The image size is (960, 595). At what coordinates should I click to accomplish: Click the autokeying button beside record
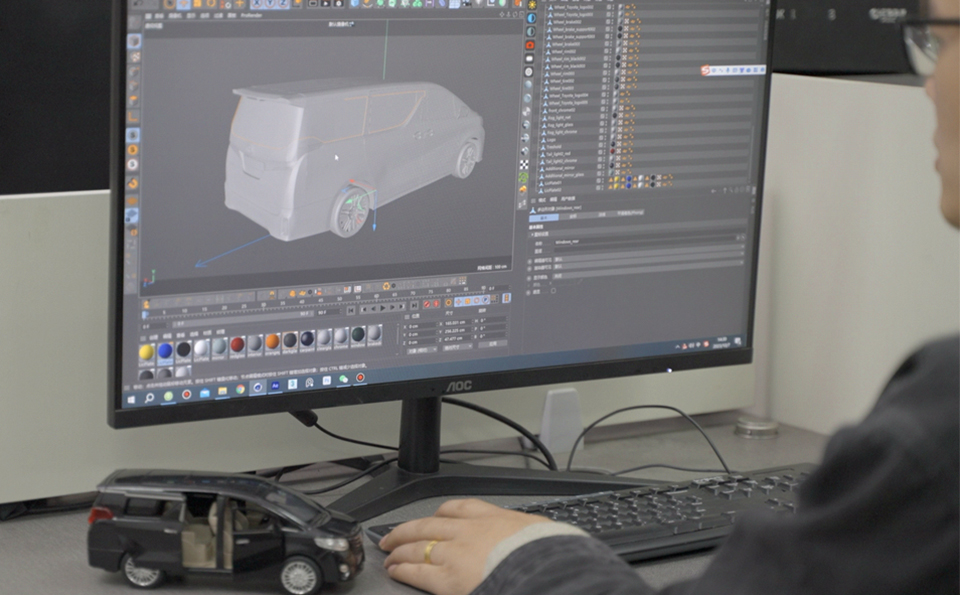pyautogui.click(x=437, y=304)
